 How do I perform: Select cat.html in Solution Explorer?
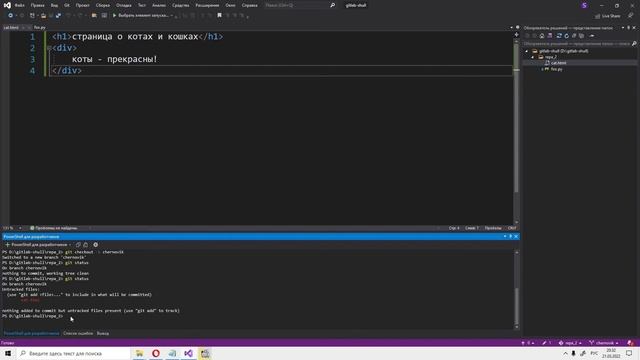pos(558,63)
